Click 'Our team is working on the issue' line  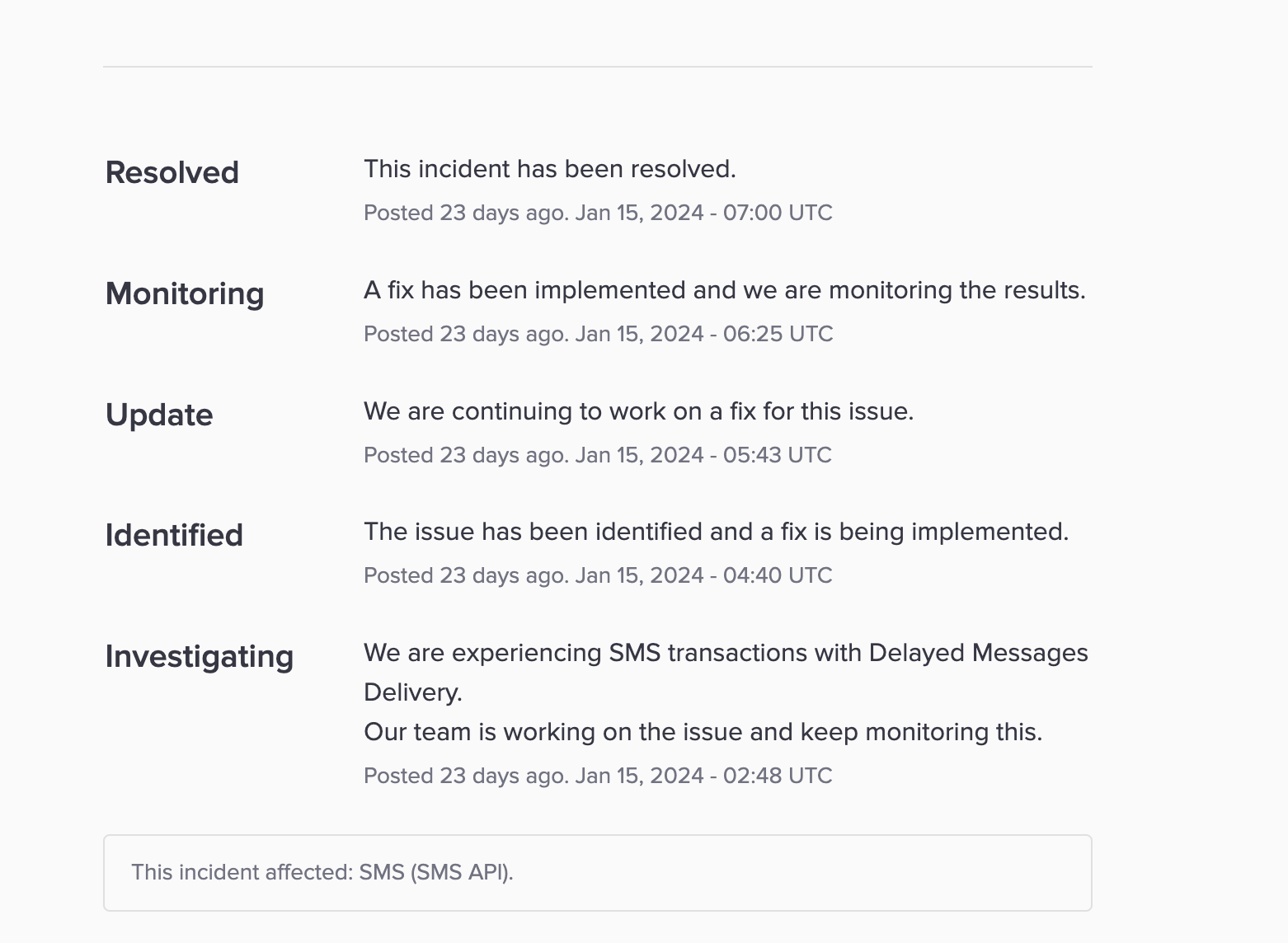[703, 732]
